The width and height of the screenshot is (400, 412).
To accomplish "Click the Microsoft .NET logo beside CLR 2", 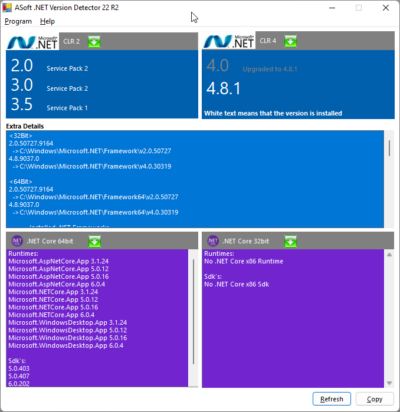I will (x=32, y=42).
